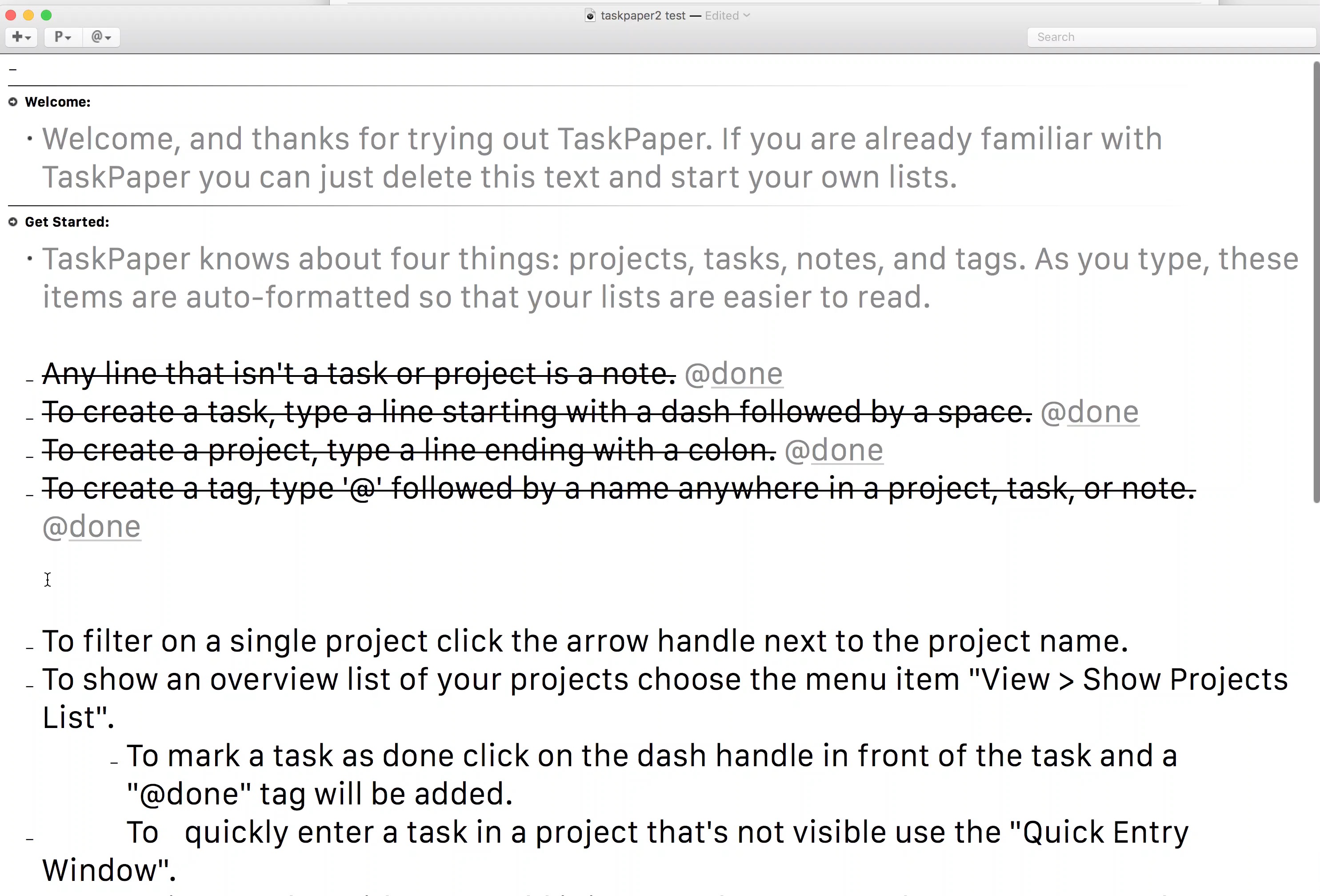
Task: Click @done tag after 'is a note.'
Action: tap(734, 374)
